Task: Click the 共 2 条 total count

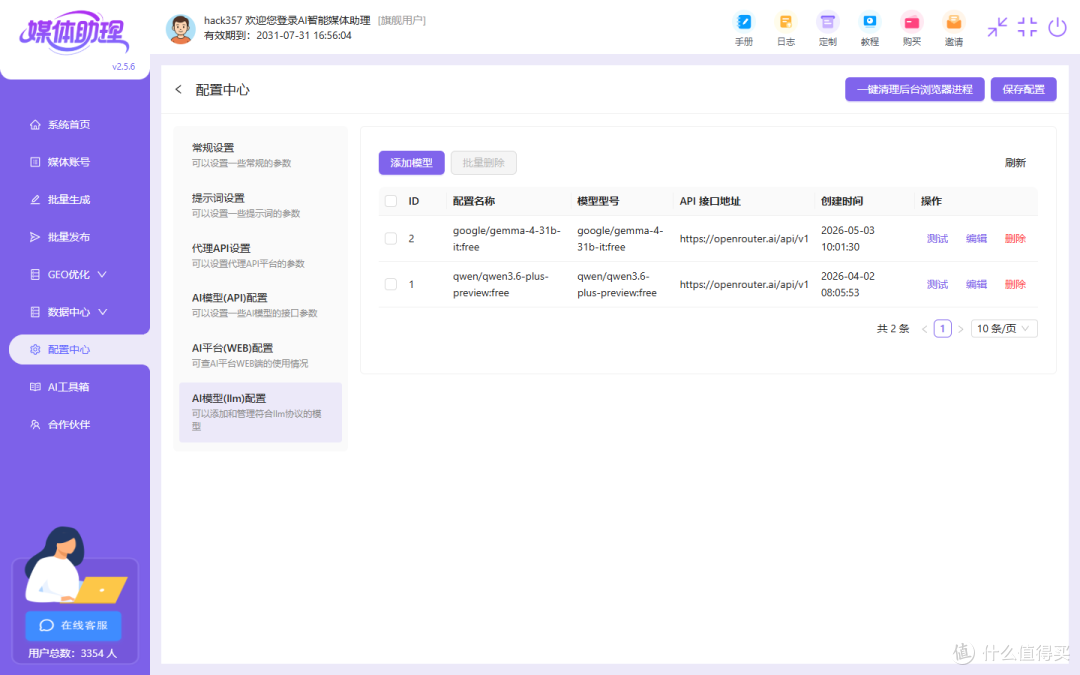Action: pos(893,329)
